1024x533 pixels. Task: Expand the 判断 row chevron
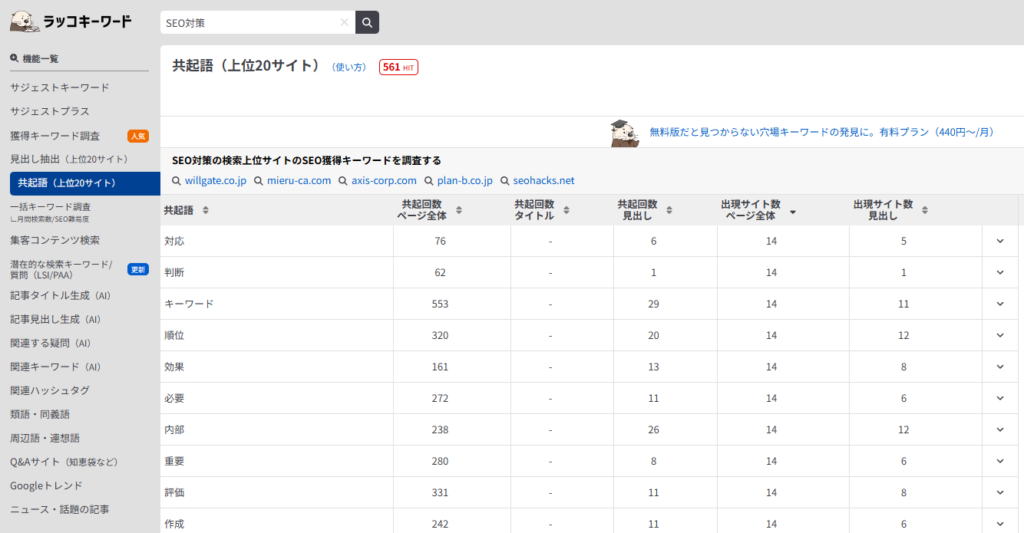pos(1000,272)
